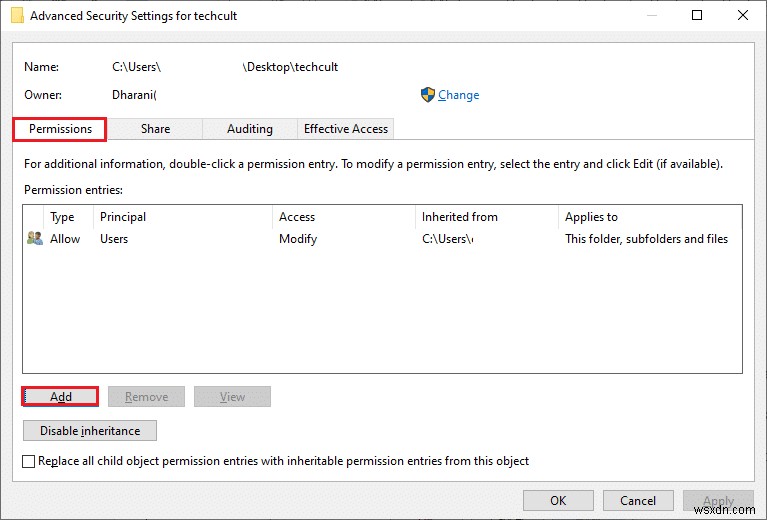Click the Add button

click(x=60, y=396)
